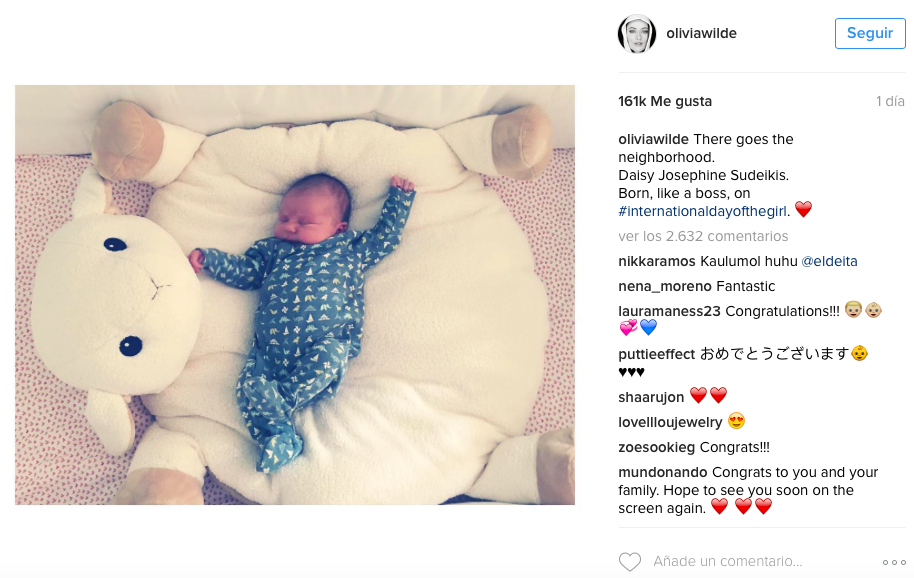Image resolution: width=914 pixels, height=578 pixels.
Task: Open shaarujon commenter profile
Action: (x=651, y=397)
